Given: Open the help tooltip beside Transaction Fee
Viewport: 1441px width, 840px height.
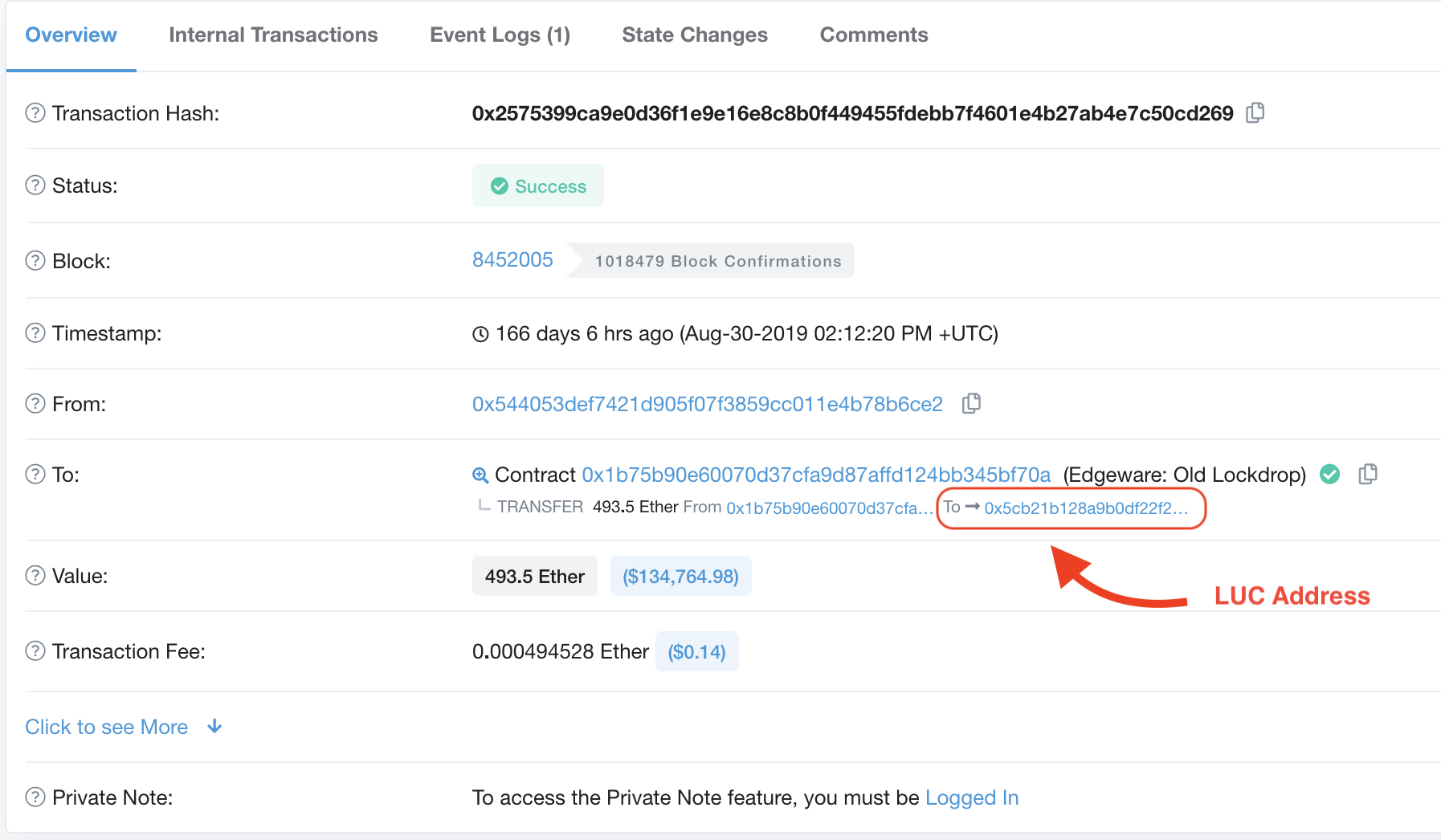Looking at the screenshot, I should (35, 651).
